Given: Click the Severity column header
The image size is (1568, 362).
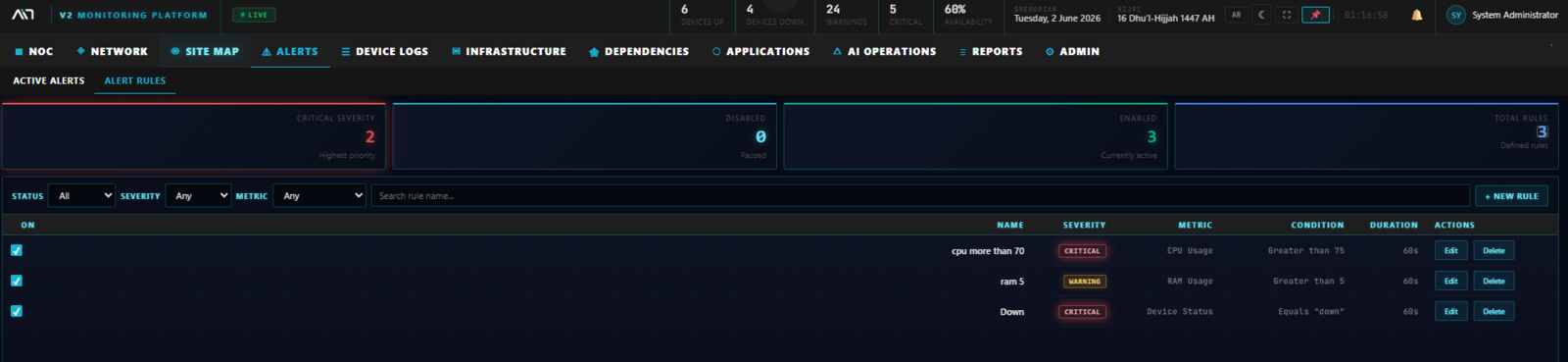Looking at the screenshot, I should pos(1084,225).
